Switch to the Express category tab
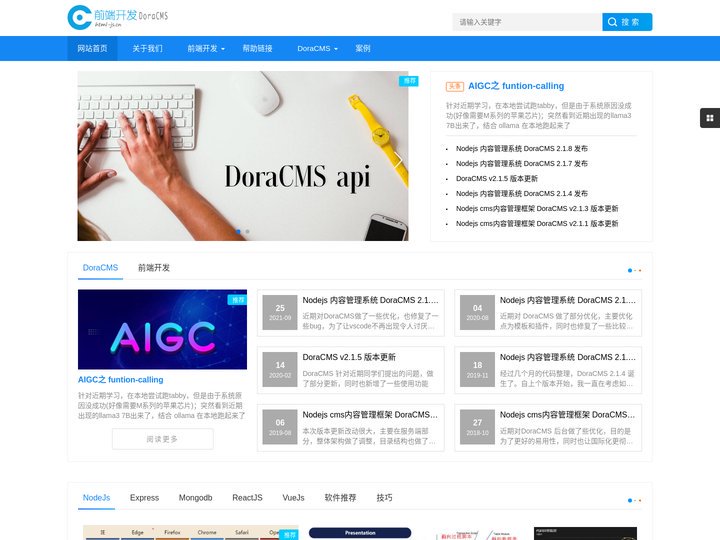The height and width of the screenshot is (540, 720). [144, 498]
